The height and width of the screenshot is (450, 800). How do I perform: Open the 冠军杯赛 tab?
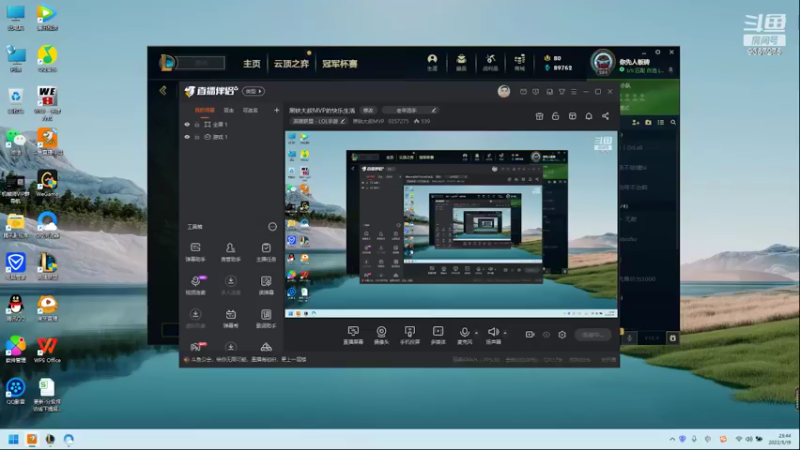(340, 64)
